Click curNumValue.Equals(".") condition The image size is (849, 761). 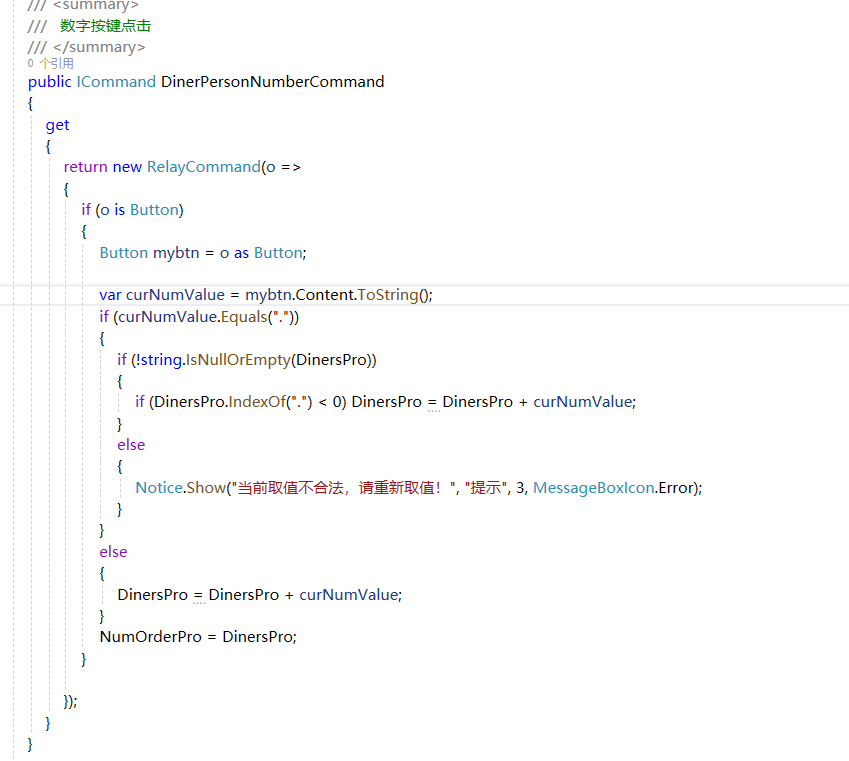pos(208,317)
